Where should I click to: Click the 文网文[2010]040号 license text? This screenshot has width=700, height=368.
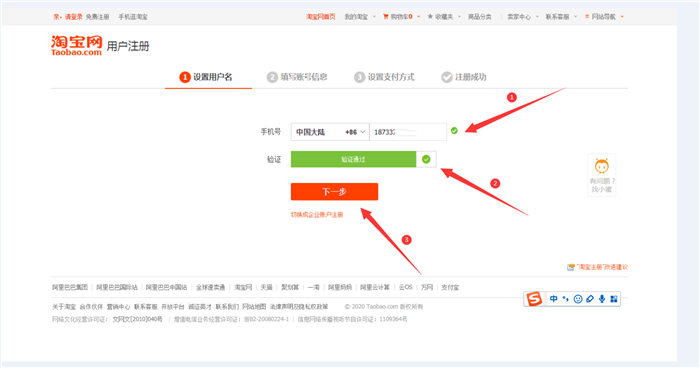click(137, 319)
